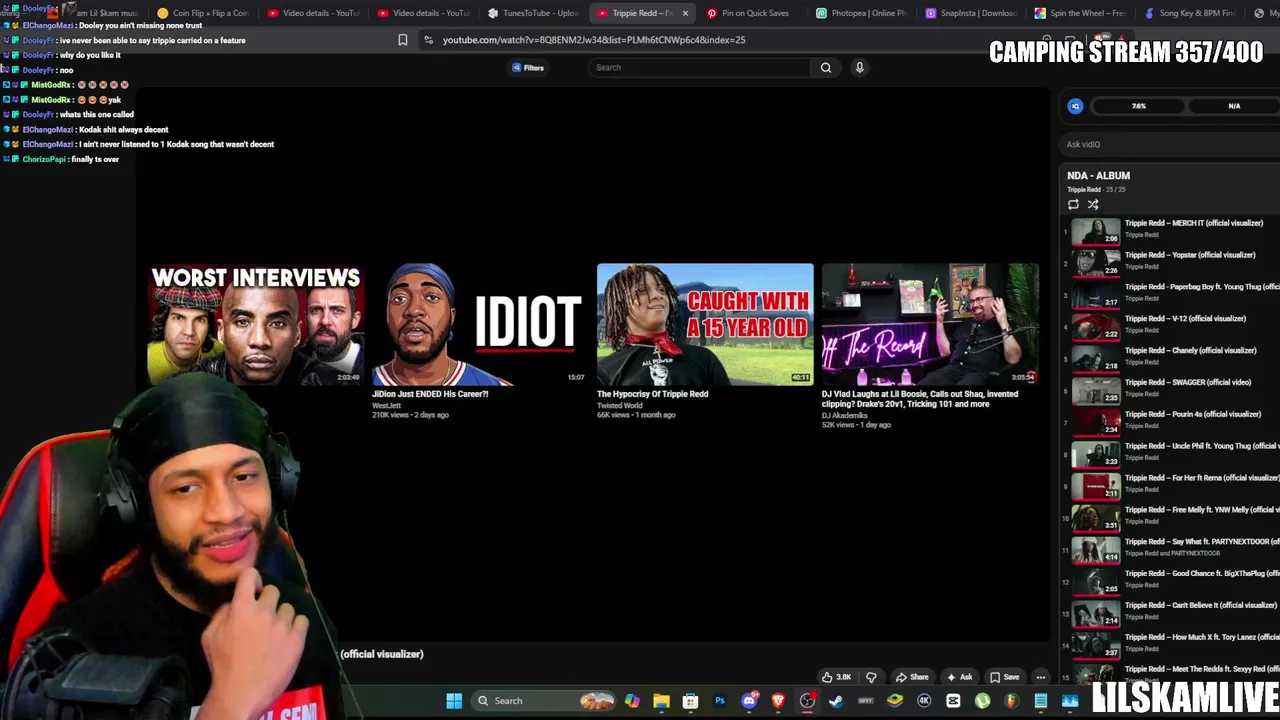
Task: Switch to the TunesToTube Upload tab
Action: coord(533,13)
